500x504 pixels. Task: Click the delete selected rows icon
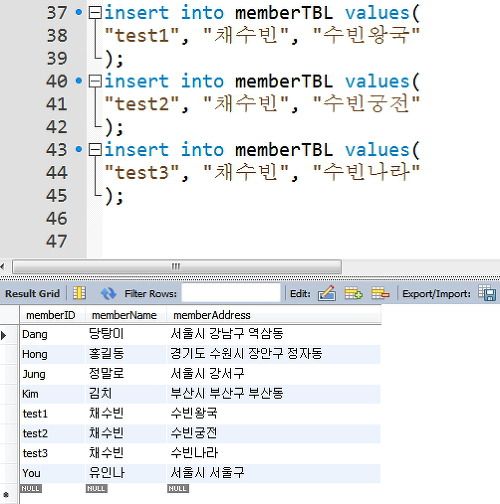380,293
